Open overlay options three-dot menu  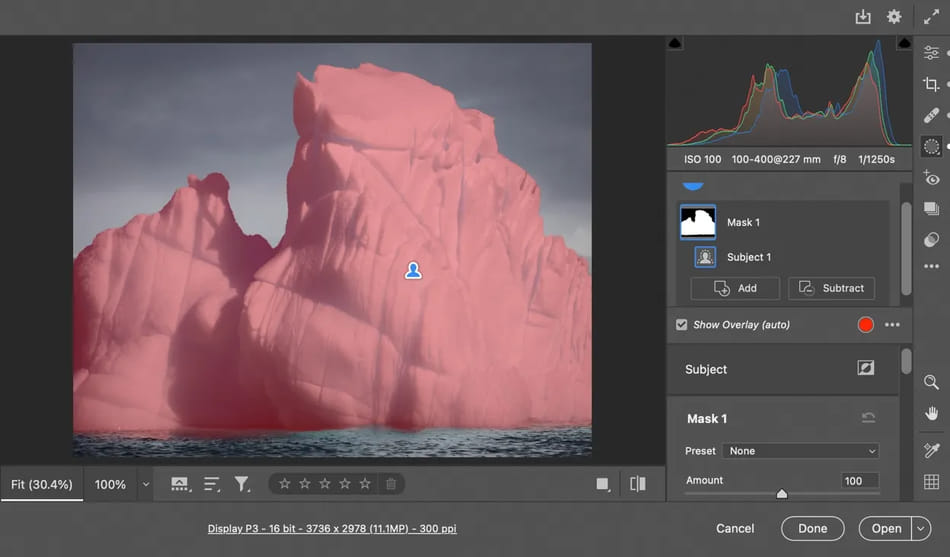pos(892,325)
